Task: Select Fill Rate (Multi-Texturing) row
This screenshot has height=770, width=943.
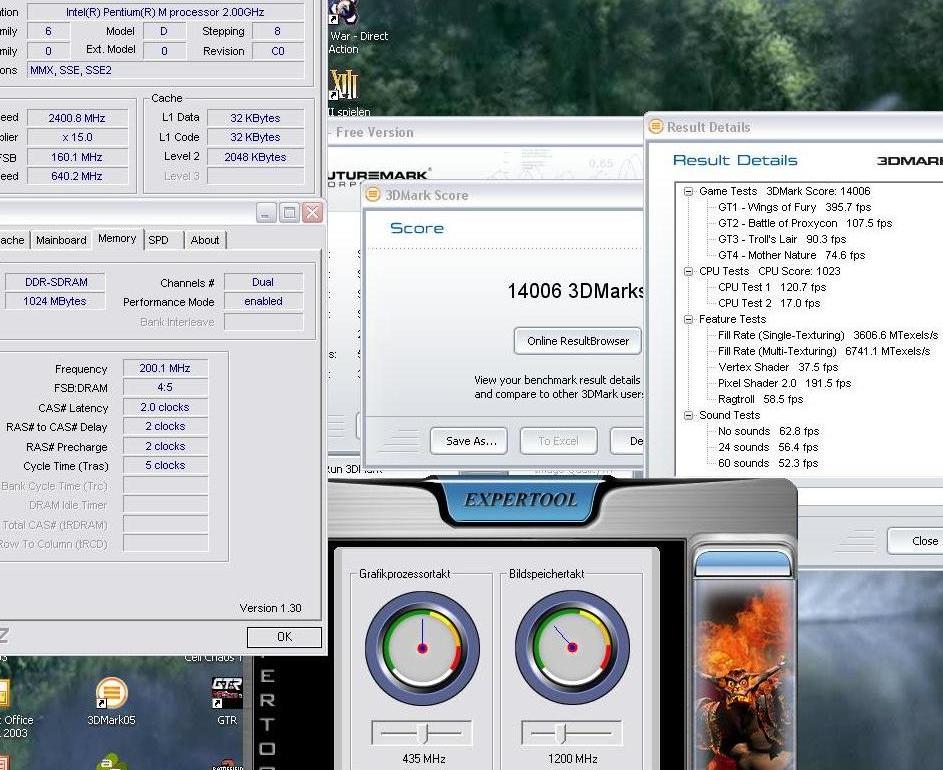Action: (824, 351)
